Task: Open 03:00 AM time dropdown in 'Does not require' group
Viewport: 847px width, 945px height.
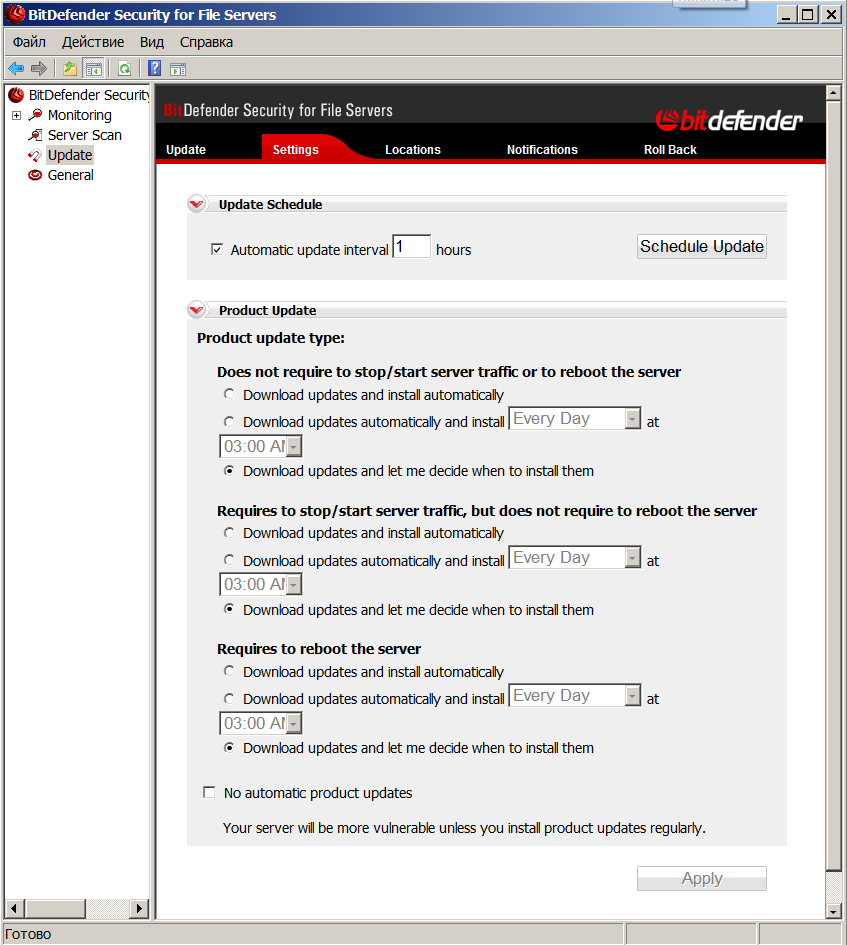Action: [260, 447]
